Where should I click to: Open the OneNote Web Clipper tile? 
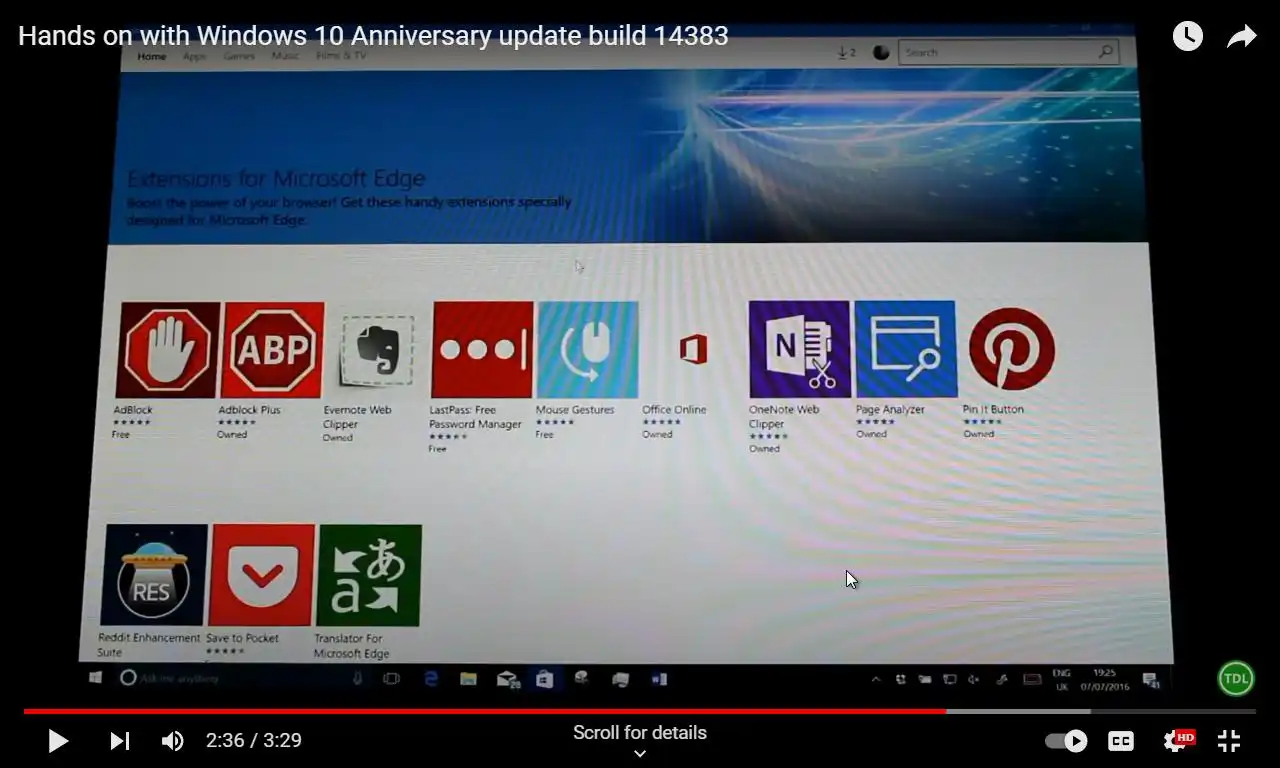[x=799, y=349]
